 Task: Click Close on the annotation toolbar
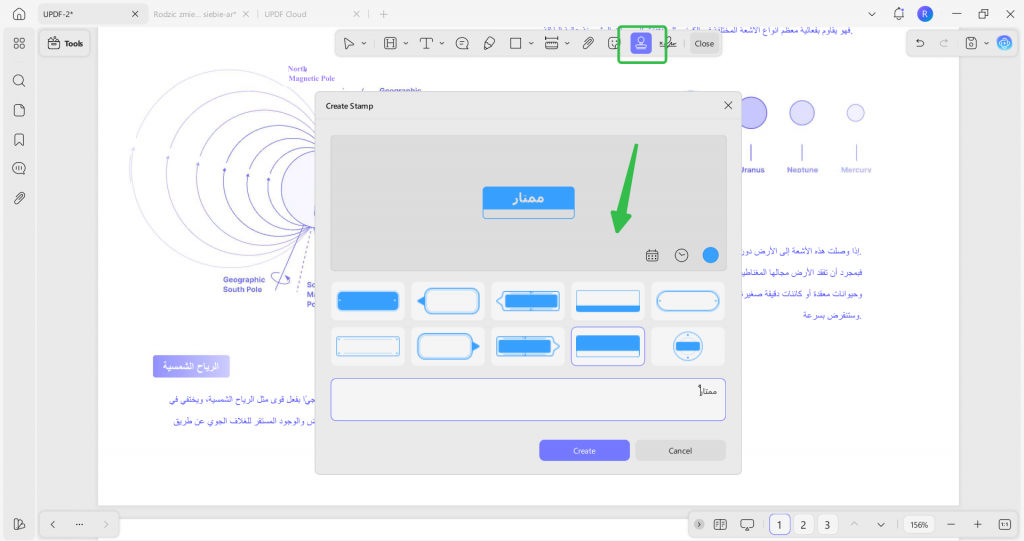(704, 43)
